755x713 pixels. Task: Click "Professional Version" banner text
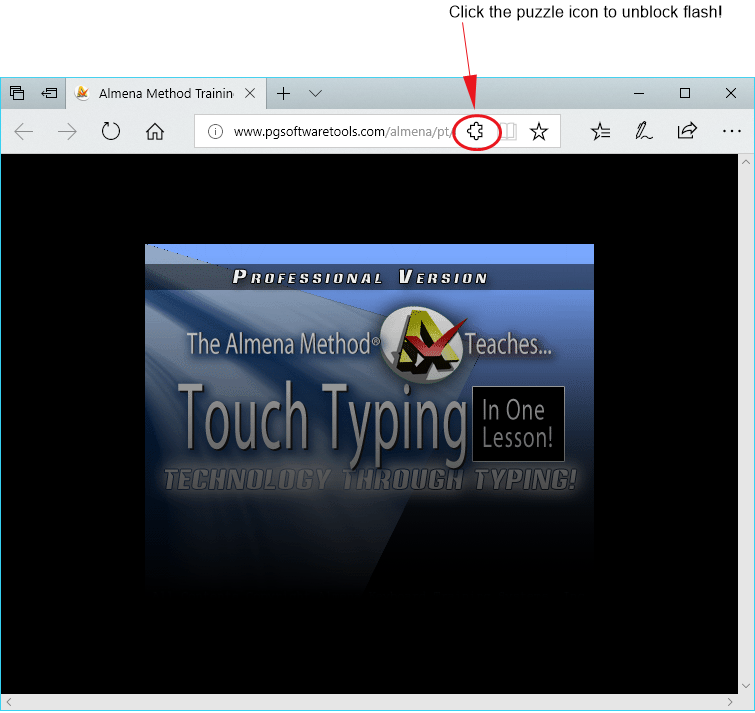pos(360,277)
